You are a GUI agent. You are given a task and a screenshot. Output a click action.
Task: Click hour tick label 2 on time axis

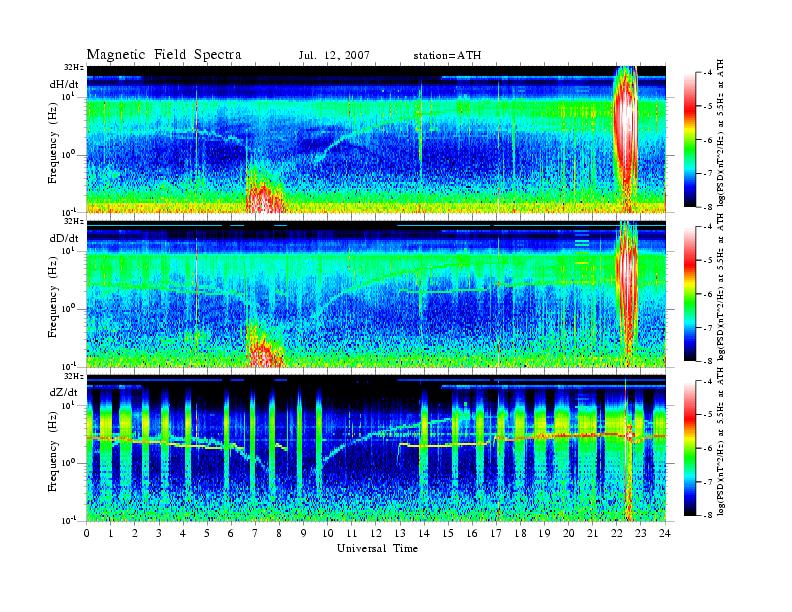pyautogui.click(x=135, y=533)
